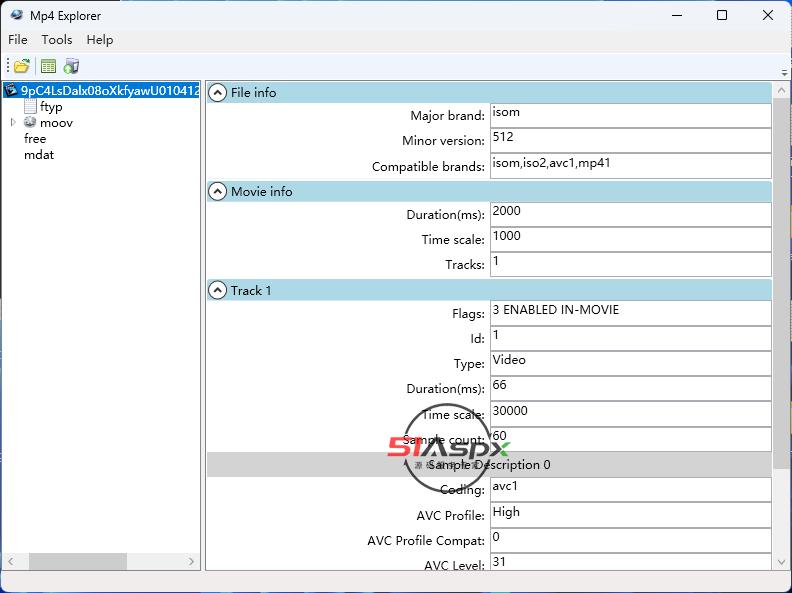Click the movie Time scale field showing 1000

point(630,239)
